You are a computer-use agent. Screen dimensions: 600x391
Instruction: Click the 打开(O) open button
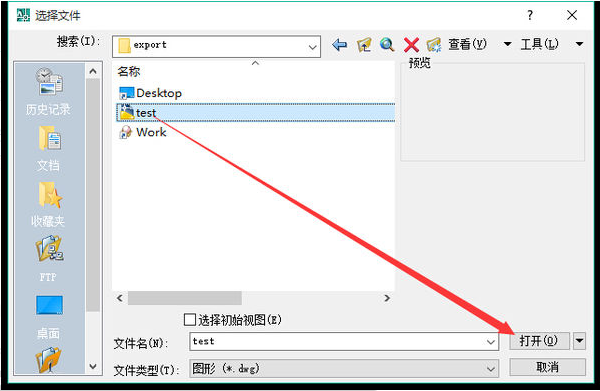click(x=539, y=340)
